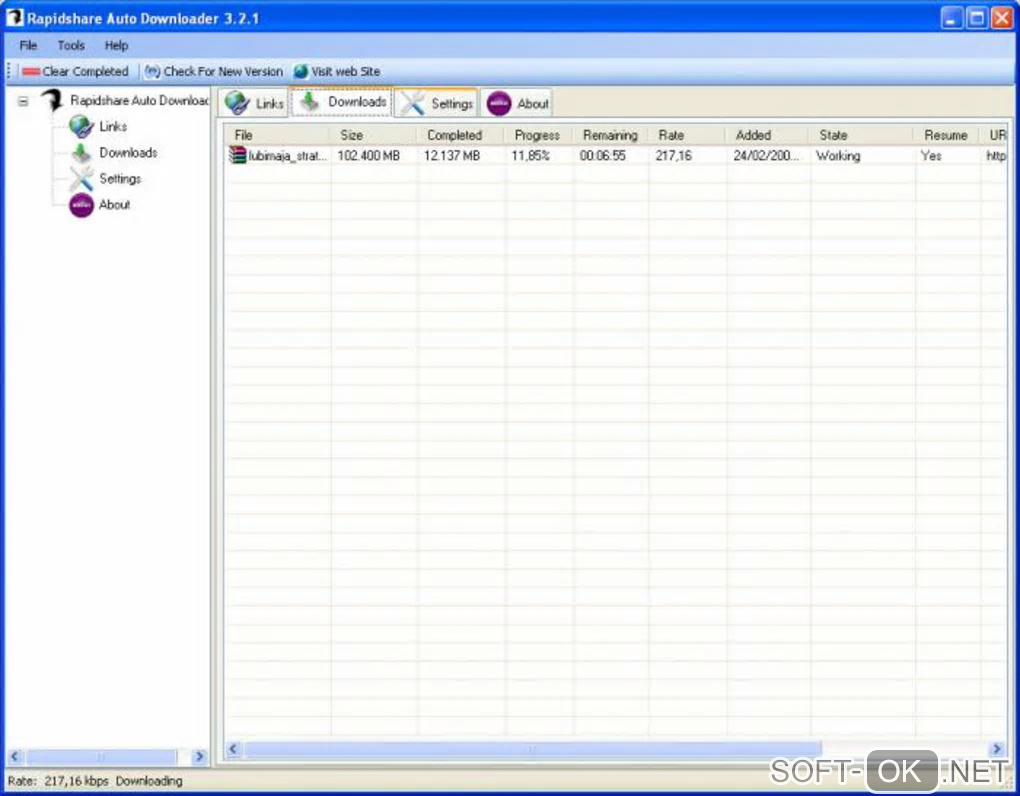
Task: Maximize the Rapidshare Auto Downloader window
Action: [976, 18]
